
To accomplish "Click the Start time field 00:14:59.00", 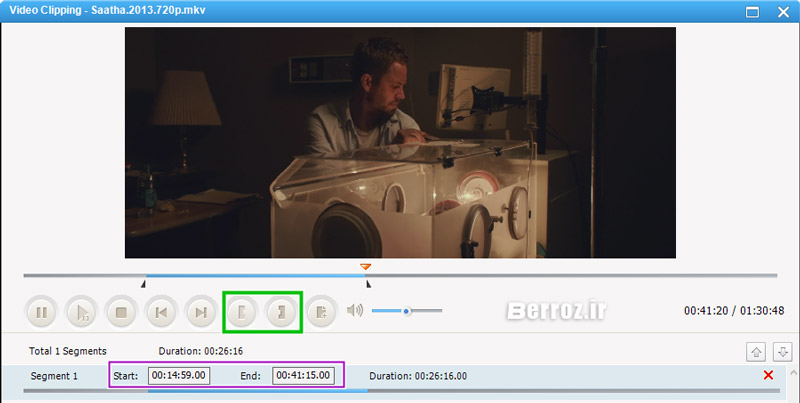I will (x=179, y=376).
